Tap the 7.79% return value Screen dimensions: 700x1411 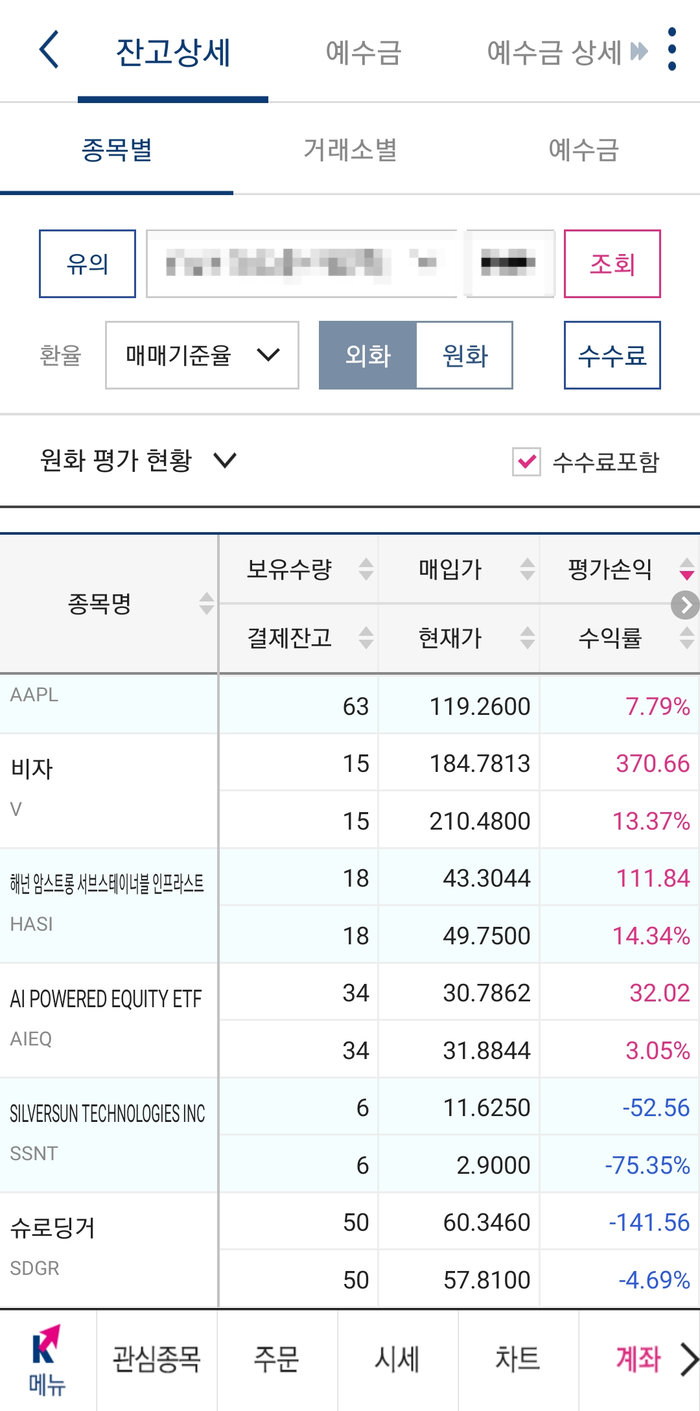(657, 707)
